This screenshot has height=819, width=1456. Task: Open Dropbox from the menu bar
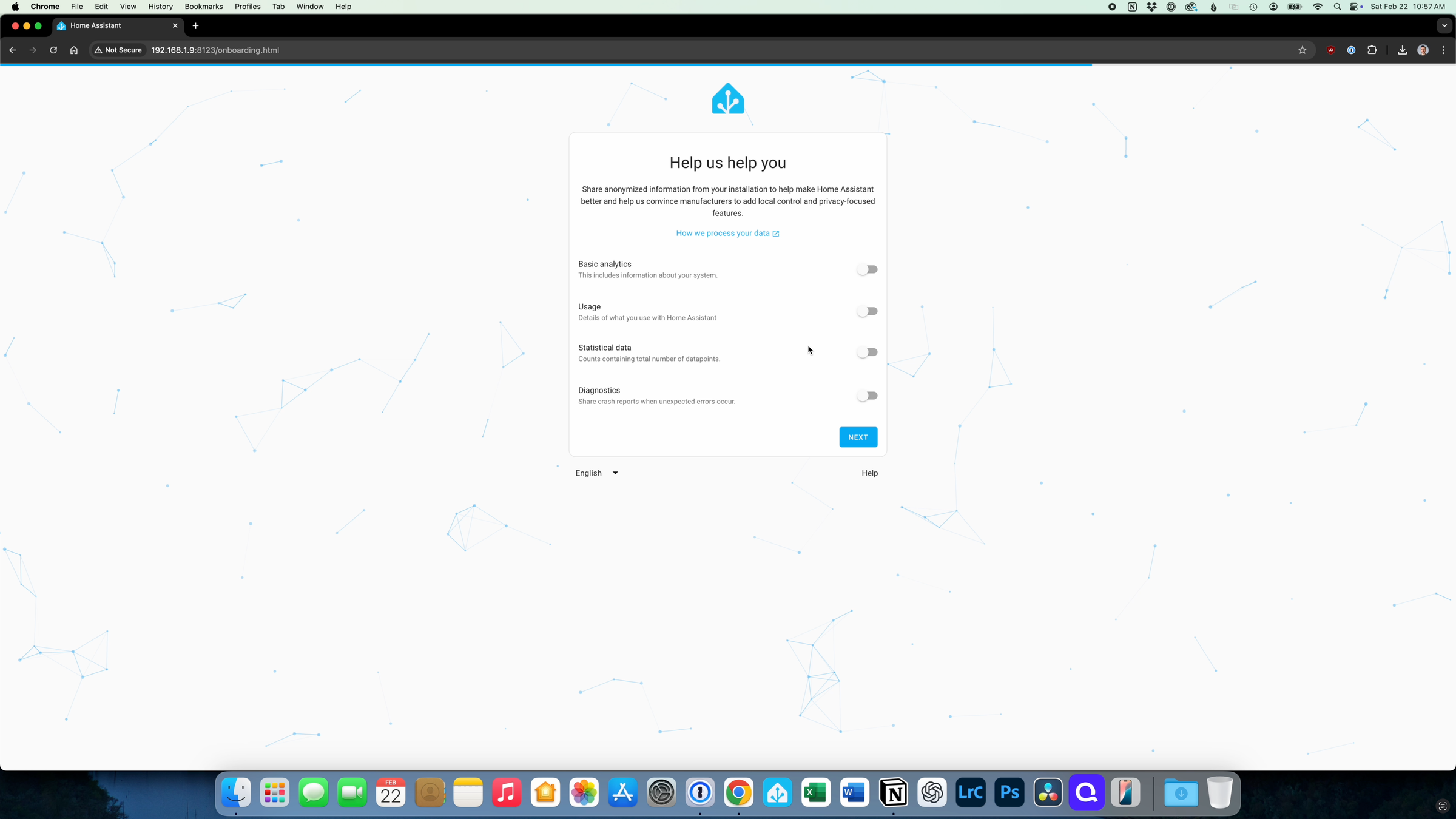click(1151, 7)
